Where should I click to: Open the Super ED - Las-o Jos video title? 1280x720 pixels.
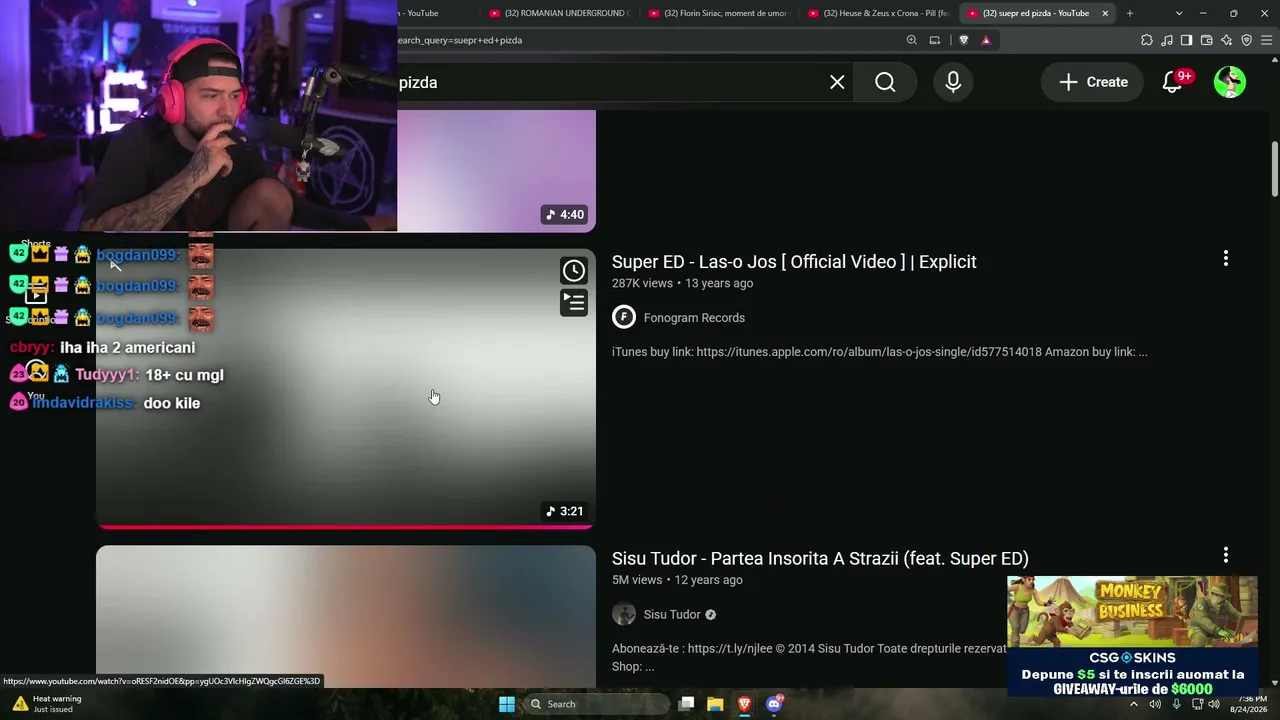point(794,262)
